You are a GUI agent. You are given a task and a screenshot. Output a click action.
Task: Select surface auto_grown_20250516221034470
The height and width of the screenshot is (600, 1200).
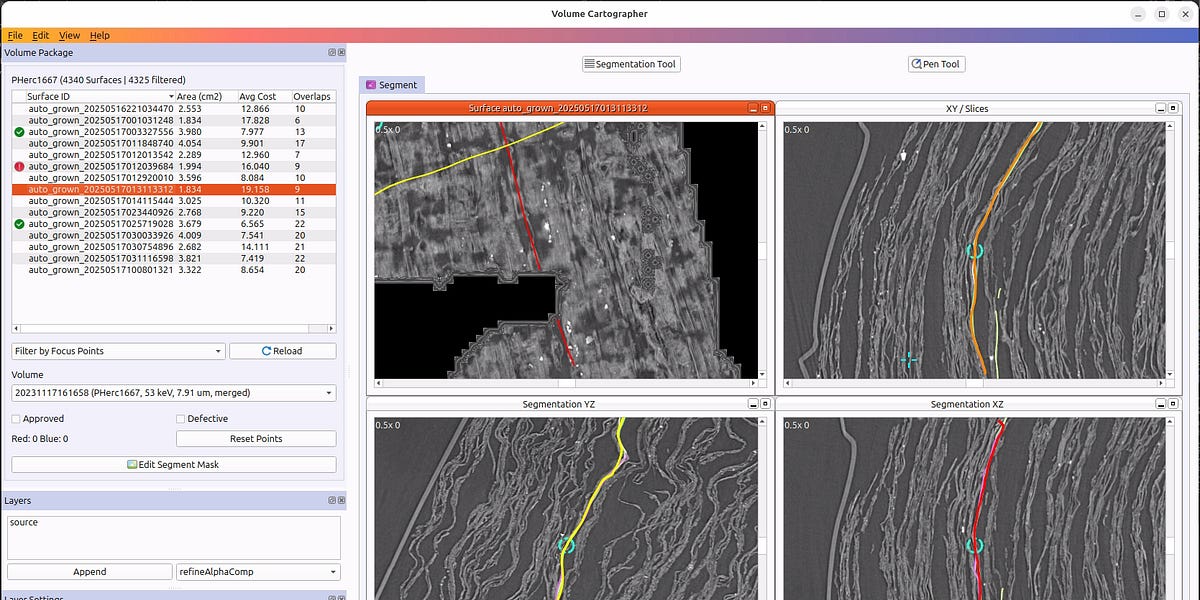(x=172, y=108)
